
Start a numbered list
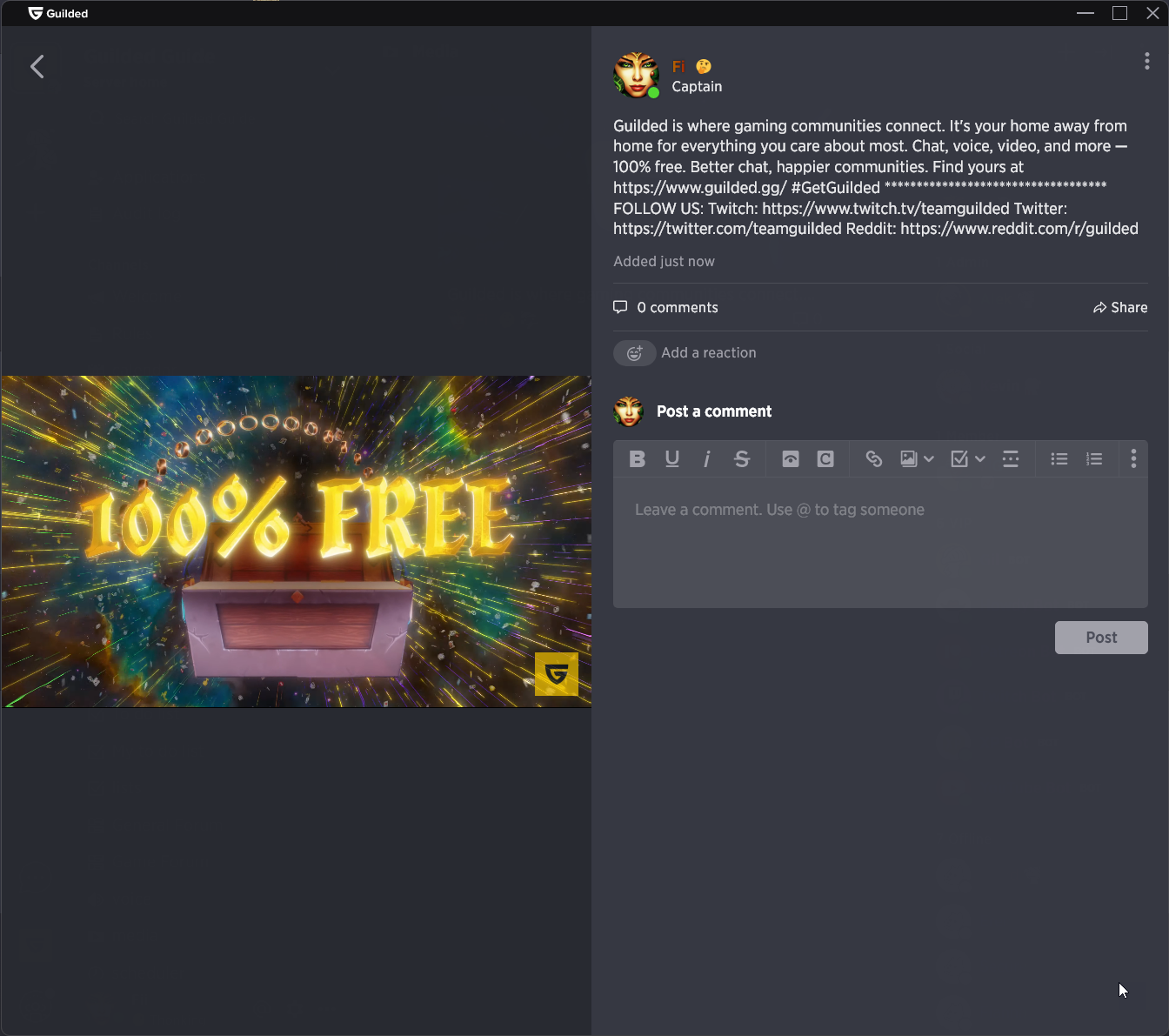[1094, 459]
